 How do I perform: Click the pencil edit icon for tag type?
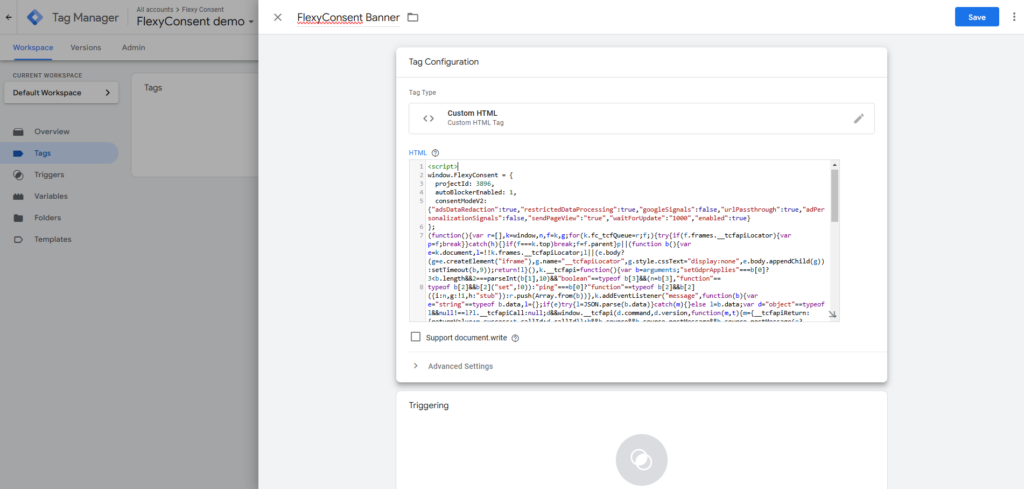pos(858,118)
